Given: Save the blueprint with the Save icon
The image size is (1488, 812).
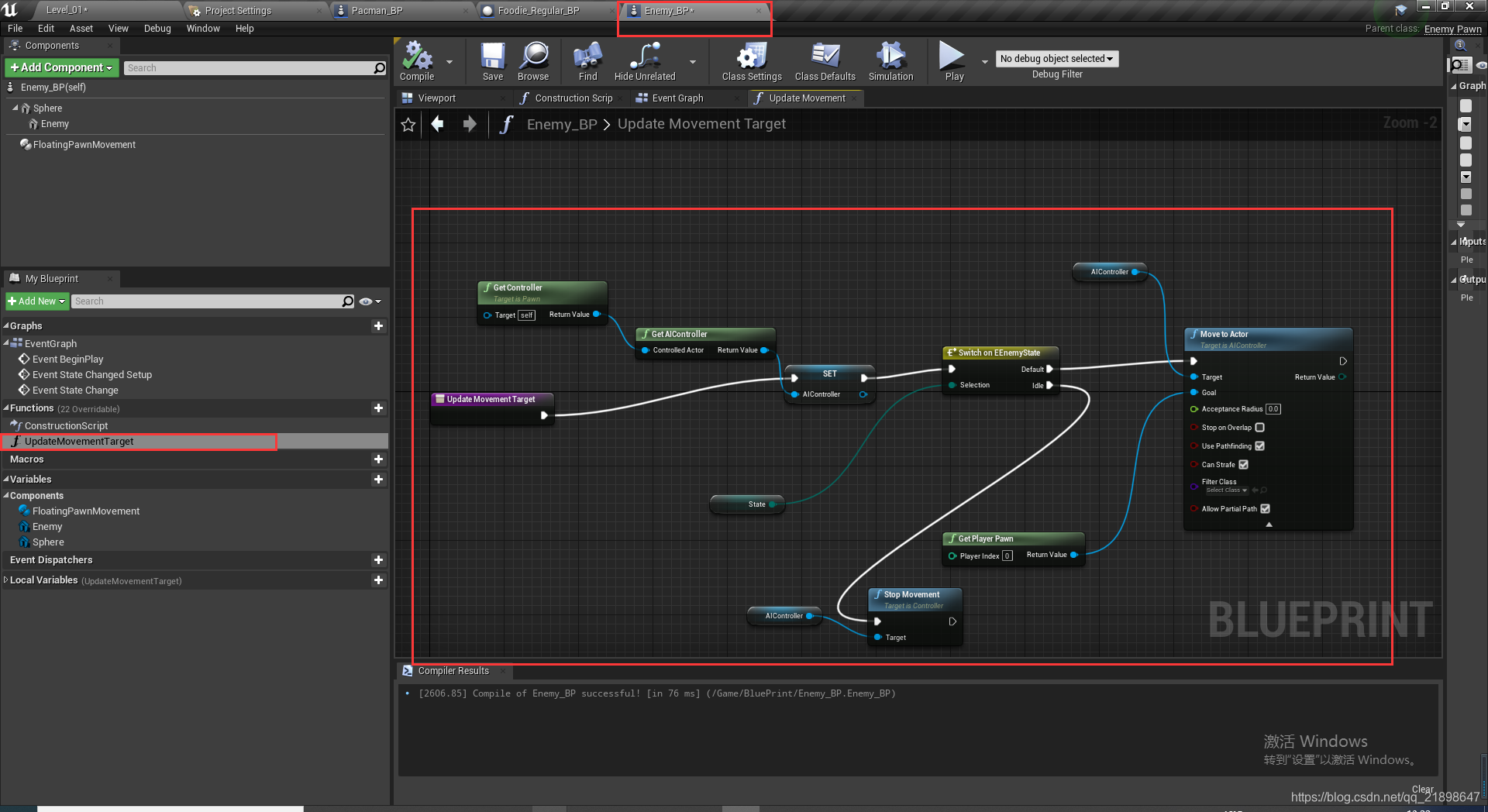Looking at the screenshot, I should (493, 60).
